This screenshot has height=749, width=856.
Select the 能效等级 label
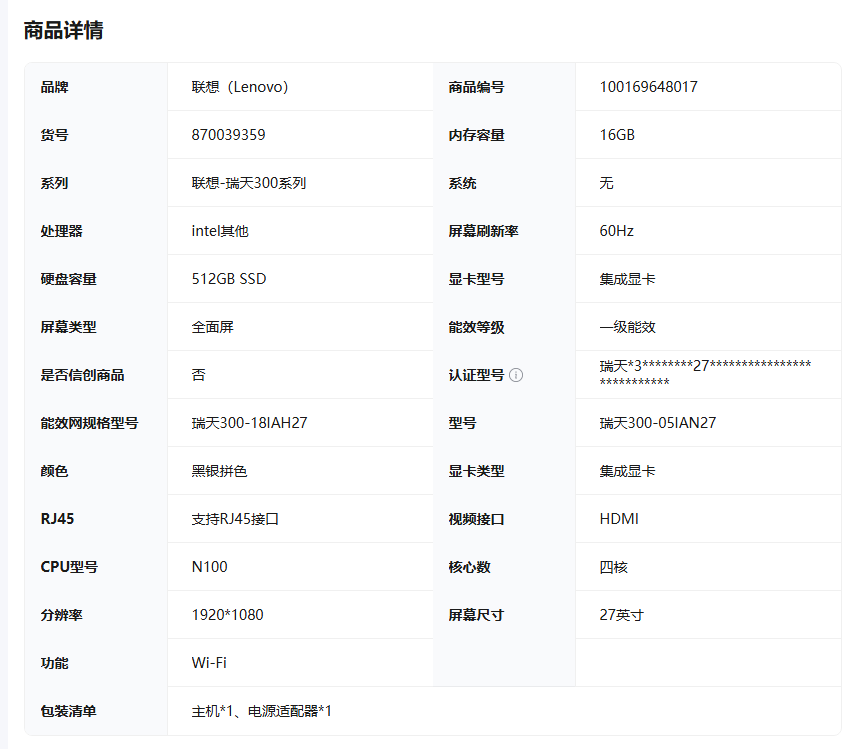pos(476,328)
